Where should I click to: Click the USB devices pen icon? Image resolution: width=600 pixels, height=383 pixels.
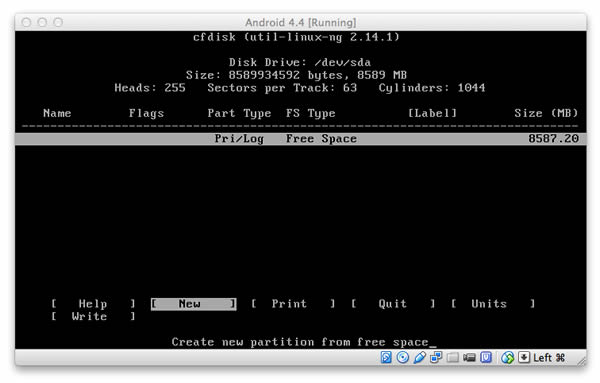(x=419, y=358)
